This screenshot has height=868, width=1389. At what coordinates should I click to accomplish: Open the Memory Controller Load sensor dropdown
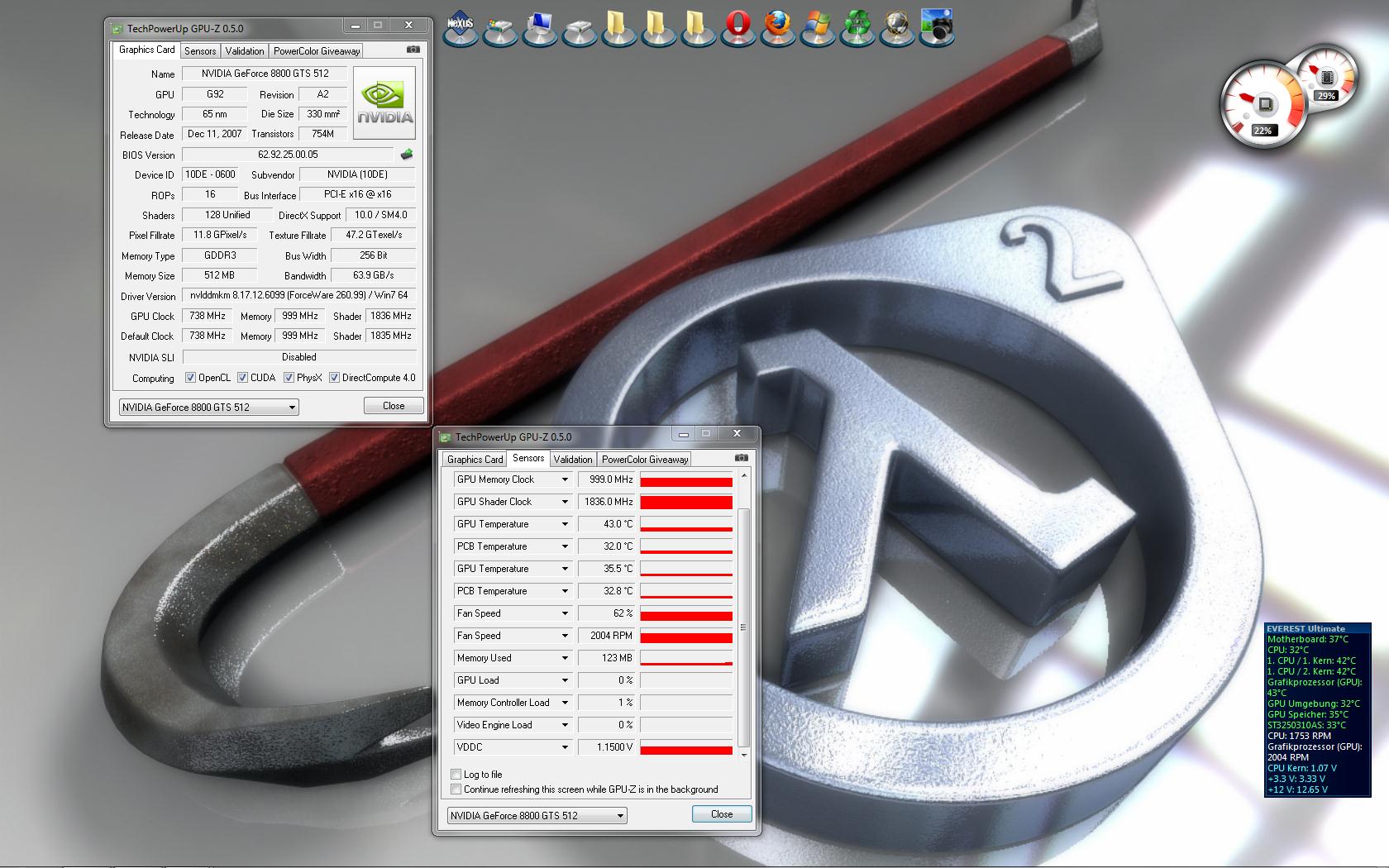pos(565,703)
